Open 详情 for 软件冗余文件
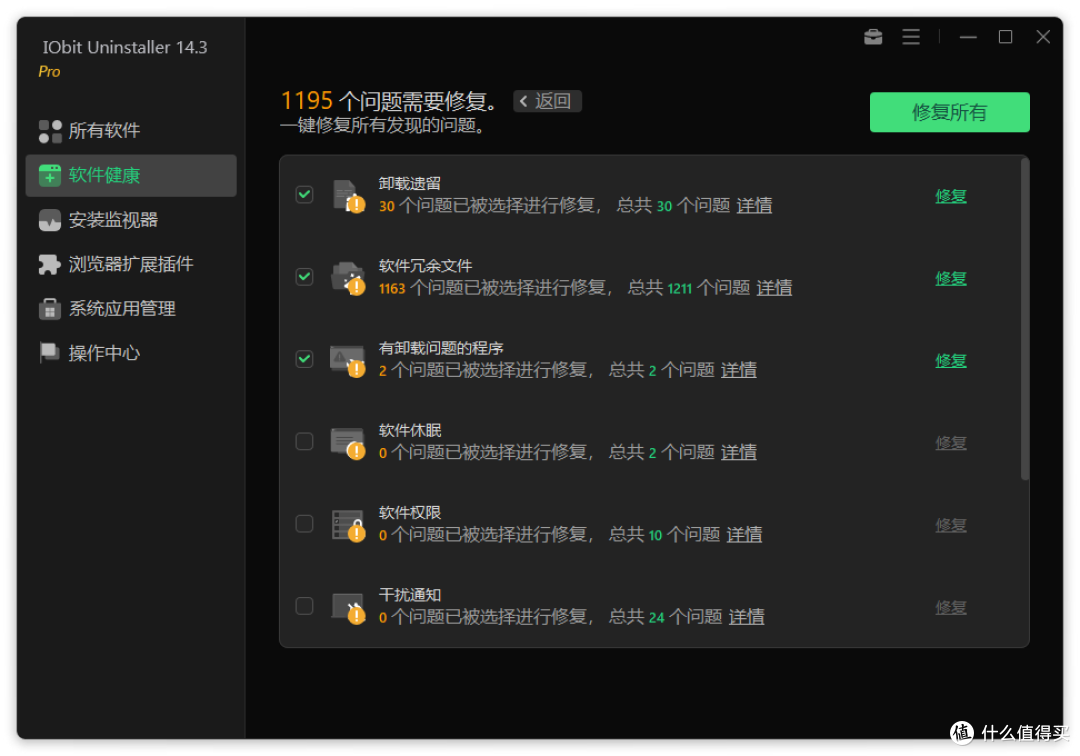The width and height of the screenshot is (1080, 756). pyautogui.click(x=774, y=288)
